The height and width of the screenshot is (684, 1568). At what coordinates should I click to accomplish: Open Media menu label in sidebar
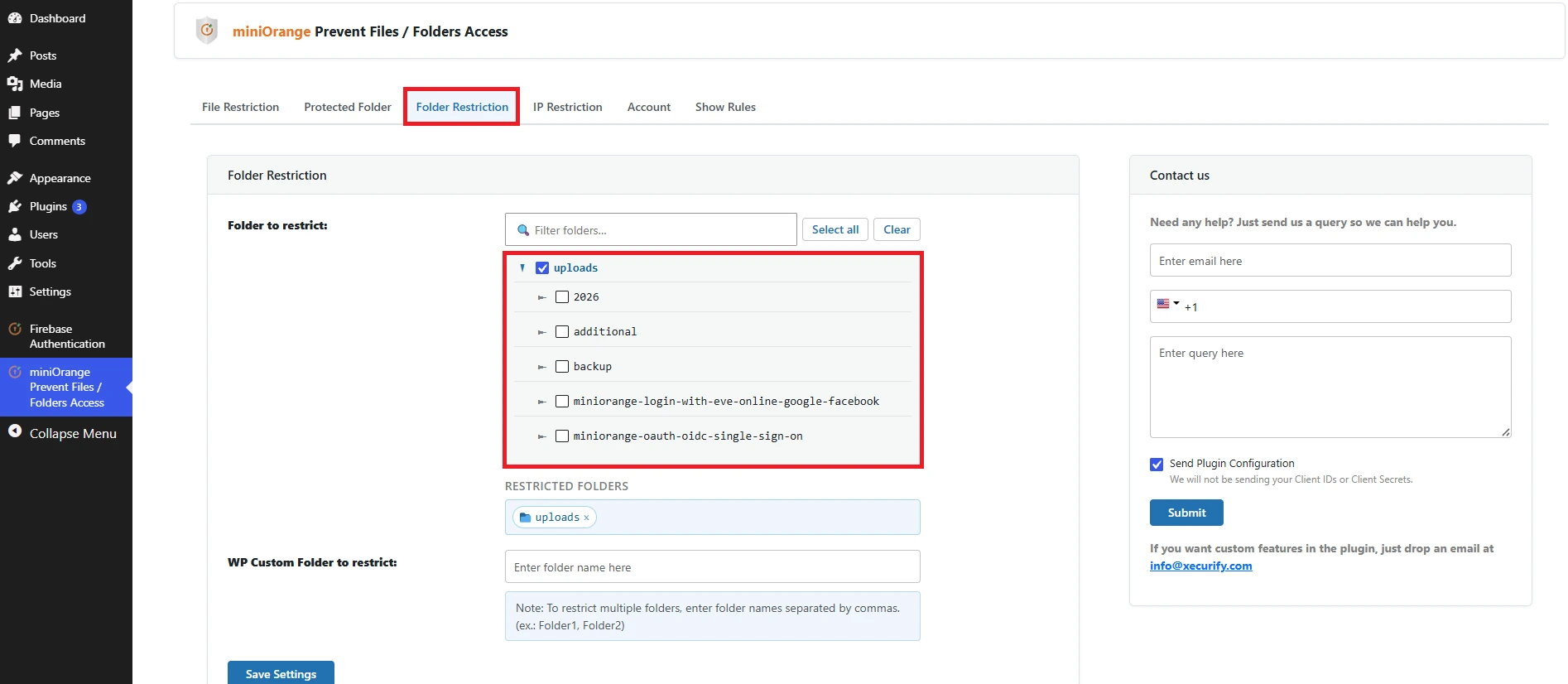(x=46, y=84)
